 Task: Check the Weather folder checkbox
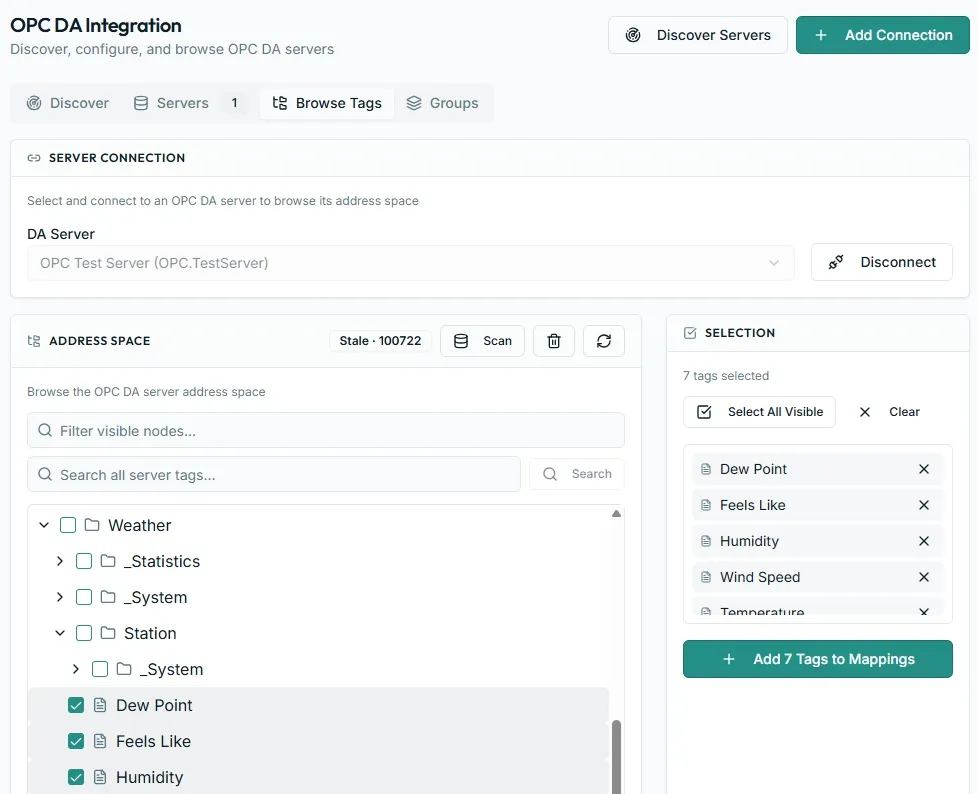point(68,525)
